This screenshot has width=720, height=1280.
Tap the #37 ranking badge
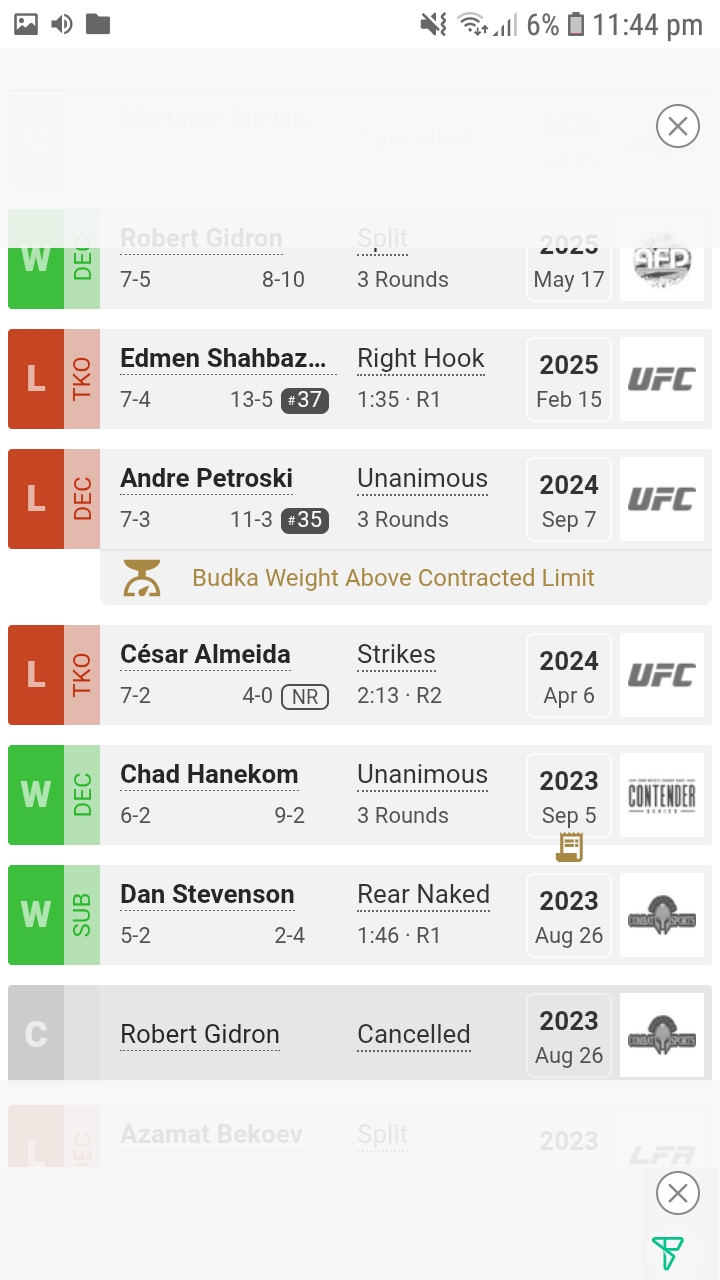tap(305, 400)
